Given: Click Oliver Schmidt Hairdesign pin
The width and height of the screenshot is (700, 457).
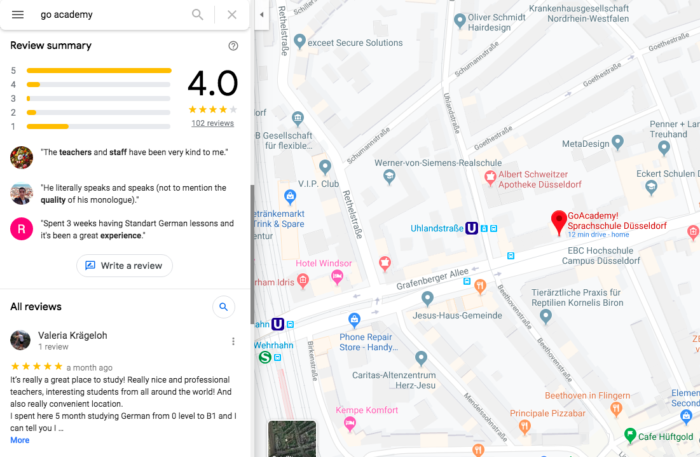Looking at the screenshot, I should (x=459, y=21).
